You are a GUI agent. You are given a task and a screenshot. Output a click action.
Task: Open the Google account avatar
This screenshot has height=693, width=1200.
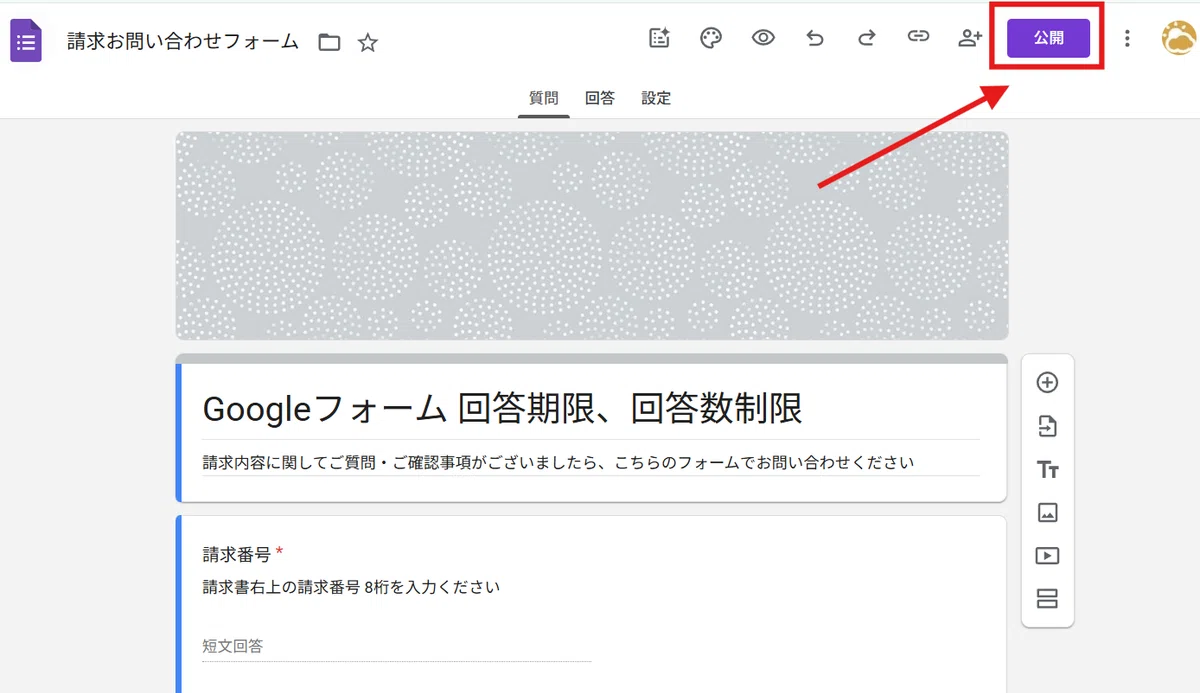tap(1178, 39)
